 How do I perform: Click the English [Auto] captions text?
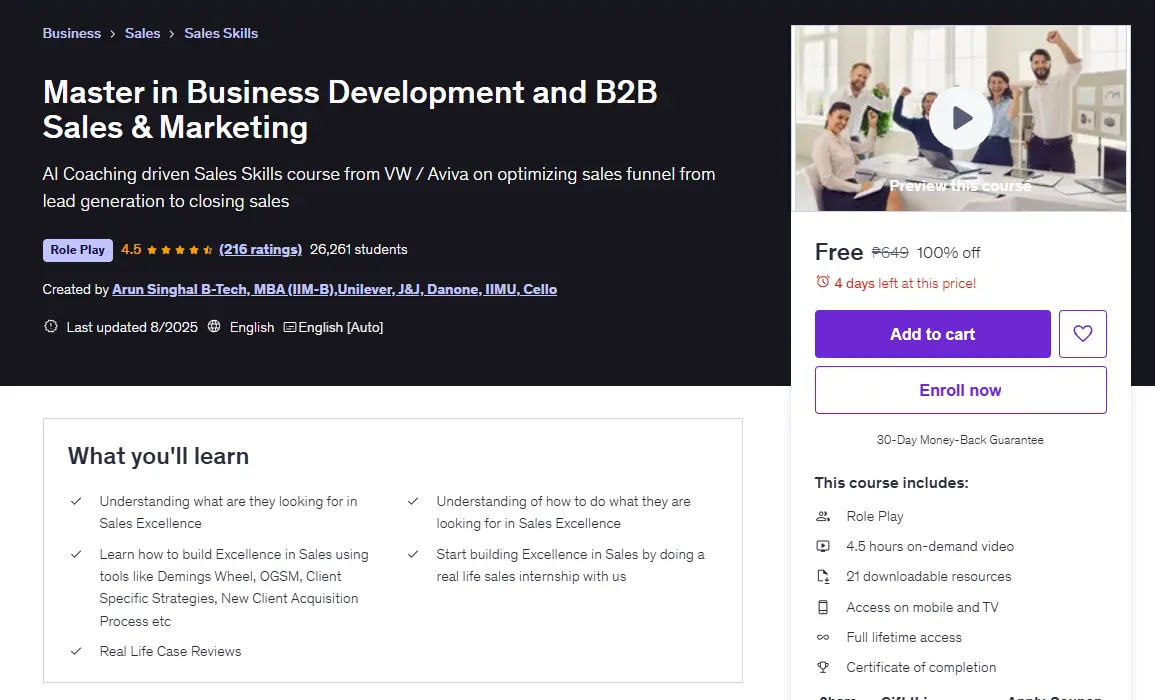point(340,327)
